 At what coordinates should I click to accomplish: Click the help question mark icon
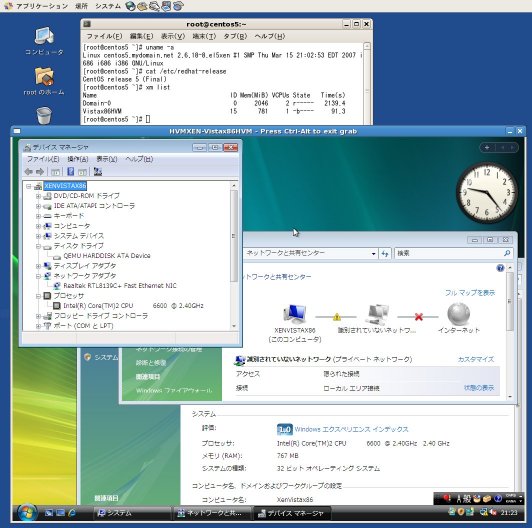(500, 268)
